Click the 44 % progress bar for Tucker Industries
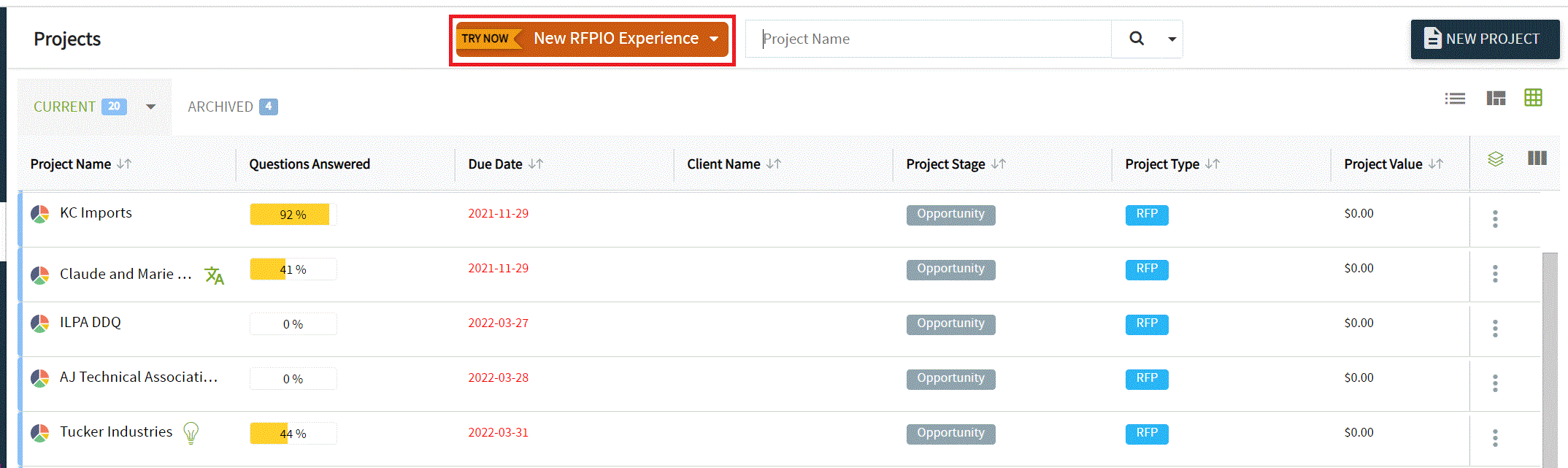 coord(293,434)
